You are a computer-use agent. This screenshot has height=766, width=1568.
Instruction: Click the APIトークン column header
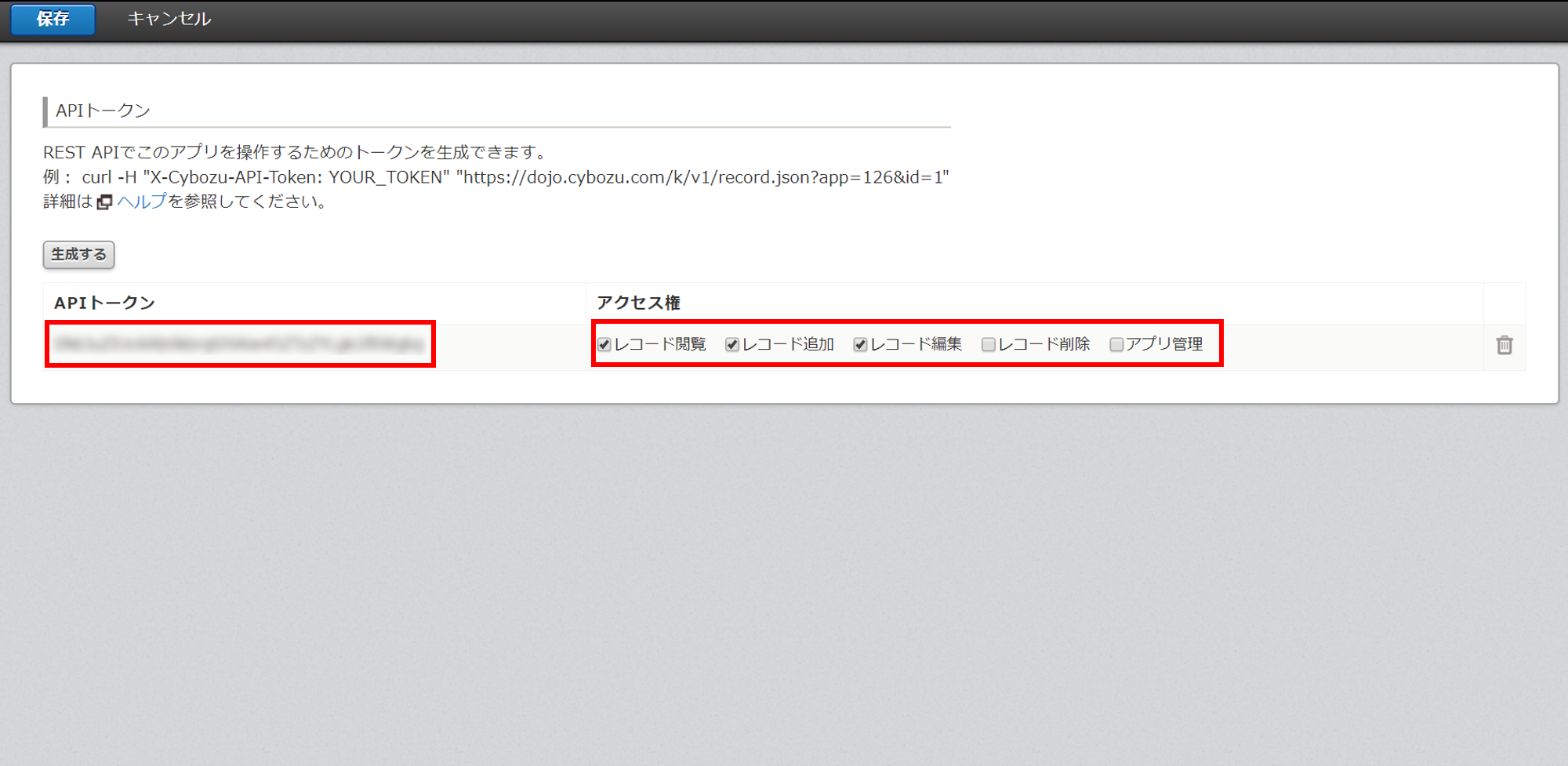(x=105, y=303)
